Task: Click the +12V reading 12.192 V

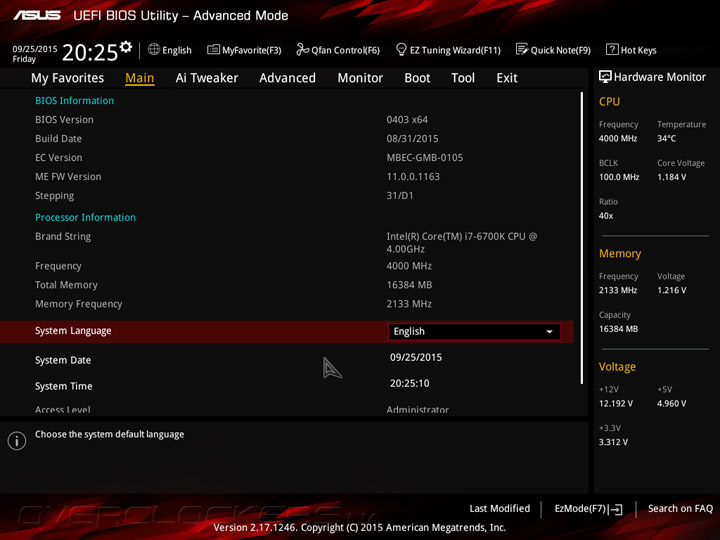Action: pyautogui.click(x=616, y=404)
